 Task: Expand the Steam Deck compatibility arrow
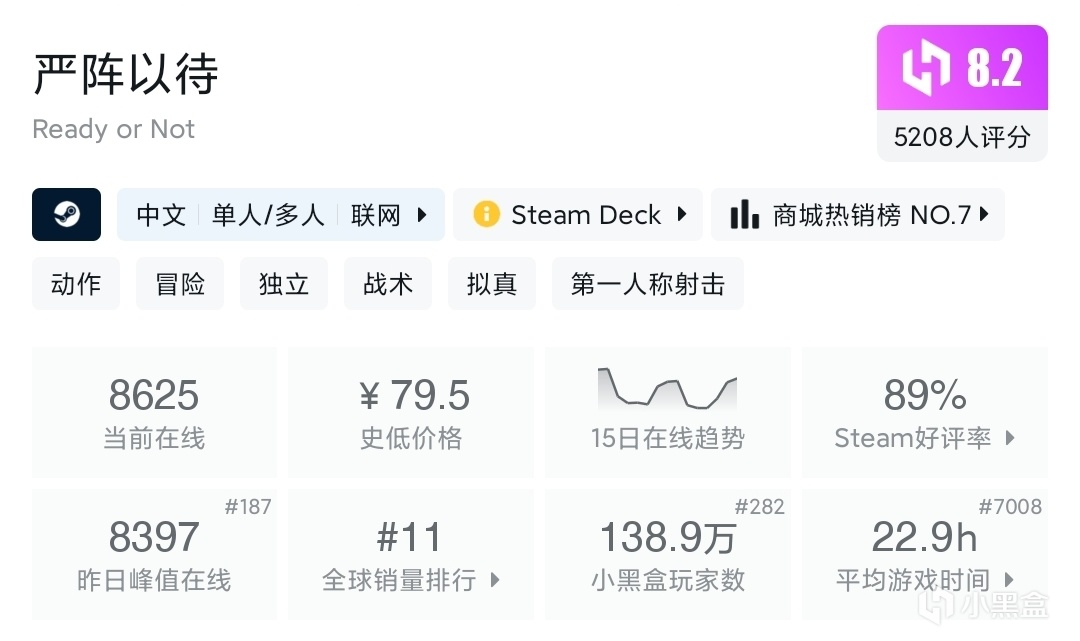click(682, 214)
